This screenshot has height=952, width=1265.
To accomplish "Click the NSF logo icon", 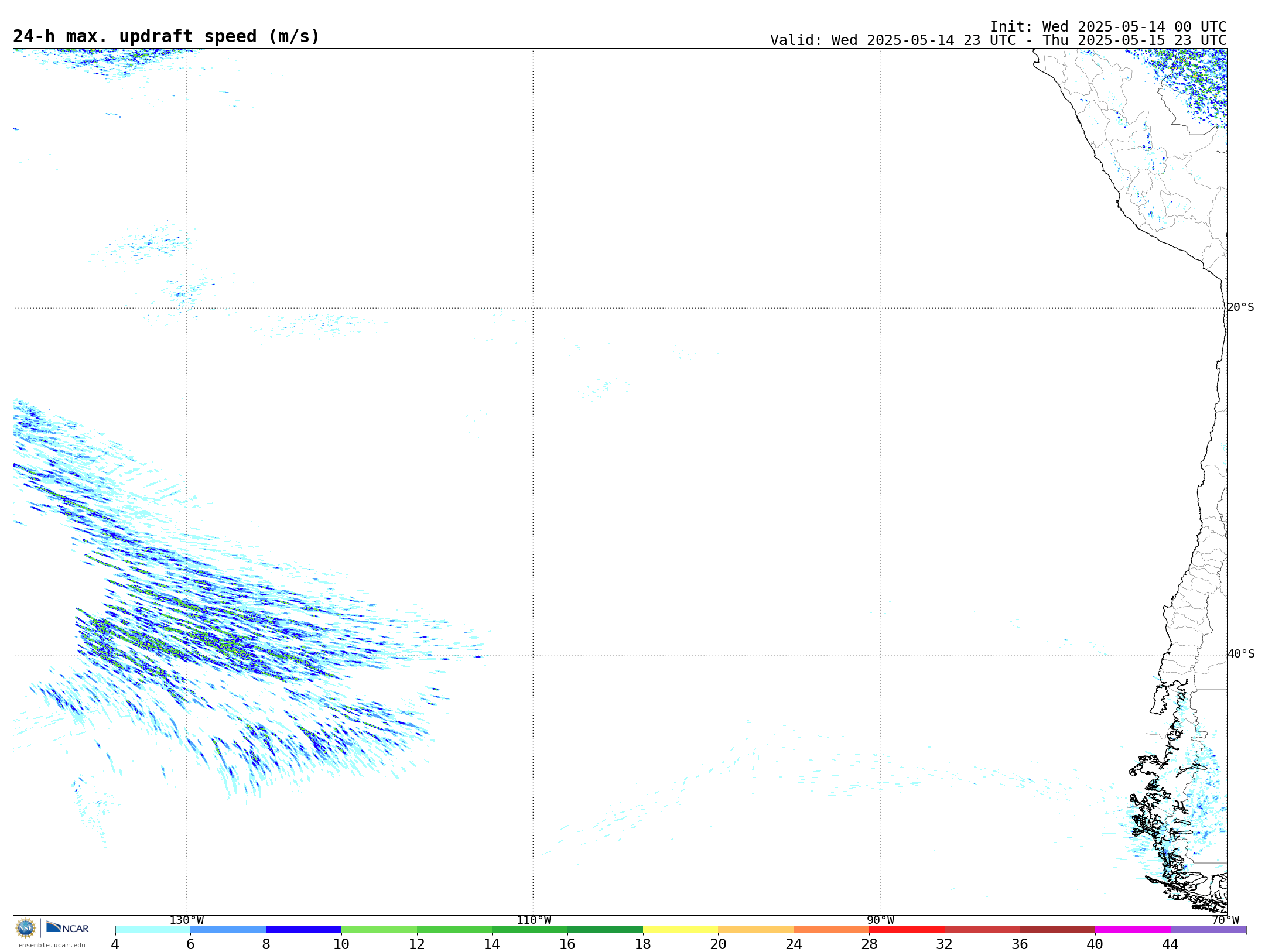I will (26, 928).
